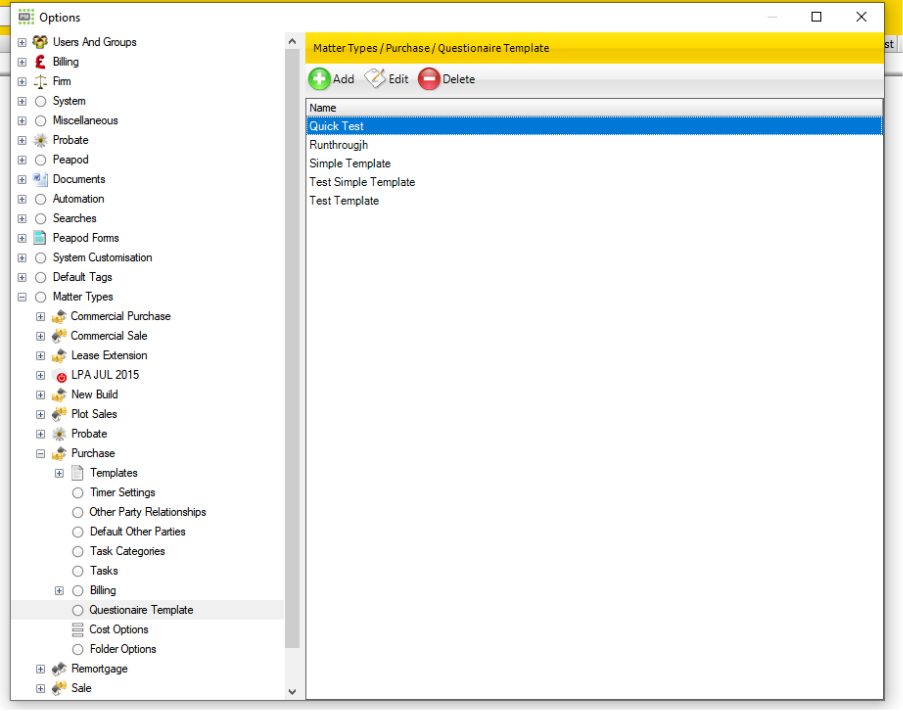Click the tree vertical scrollbar thumb

tap(292, 348)
